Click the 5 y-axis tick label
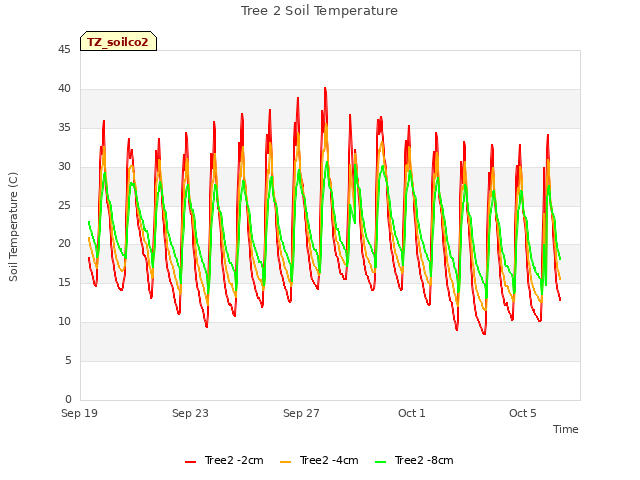Viewport: 640px width, 480px height. tap(68, 360)
